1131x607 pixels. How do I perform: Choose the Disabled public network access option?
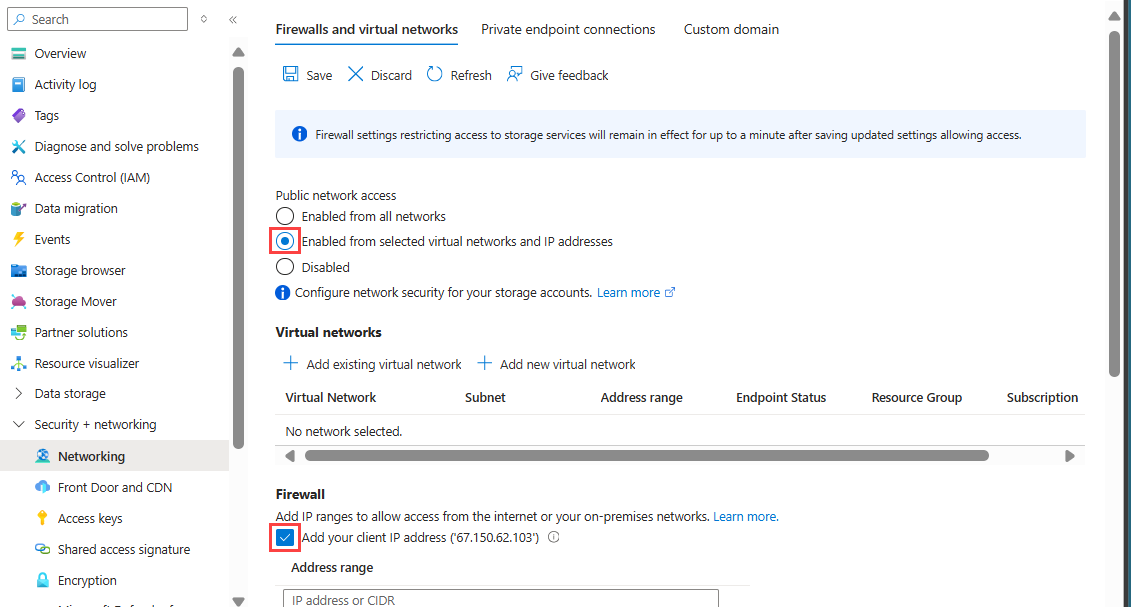(x=285, y=267)
